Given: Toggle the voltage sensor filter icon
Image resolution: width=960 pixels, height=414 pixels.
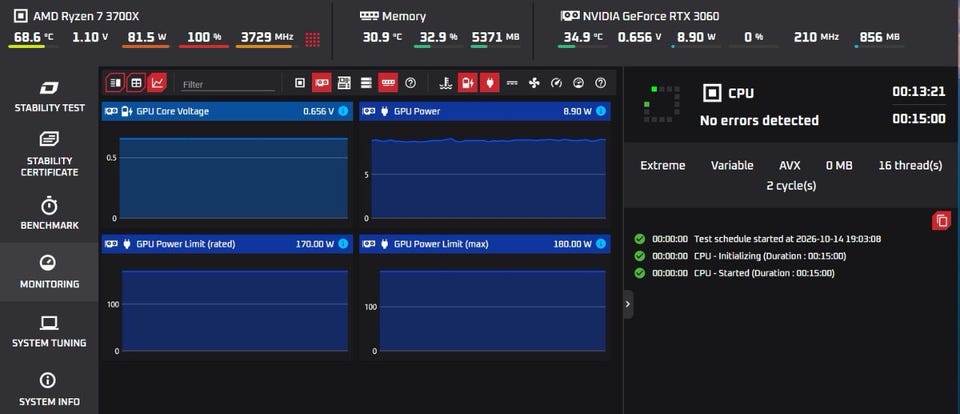Looking at the screenshot, I should (x=467, y=82).
